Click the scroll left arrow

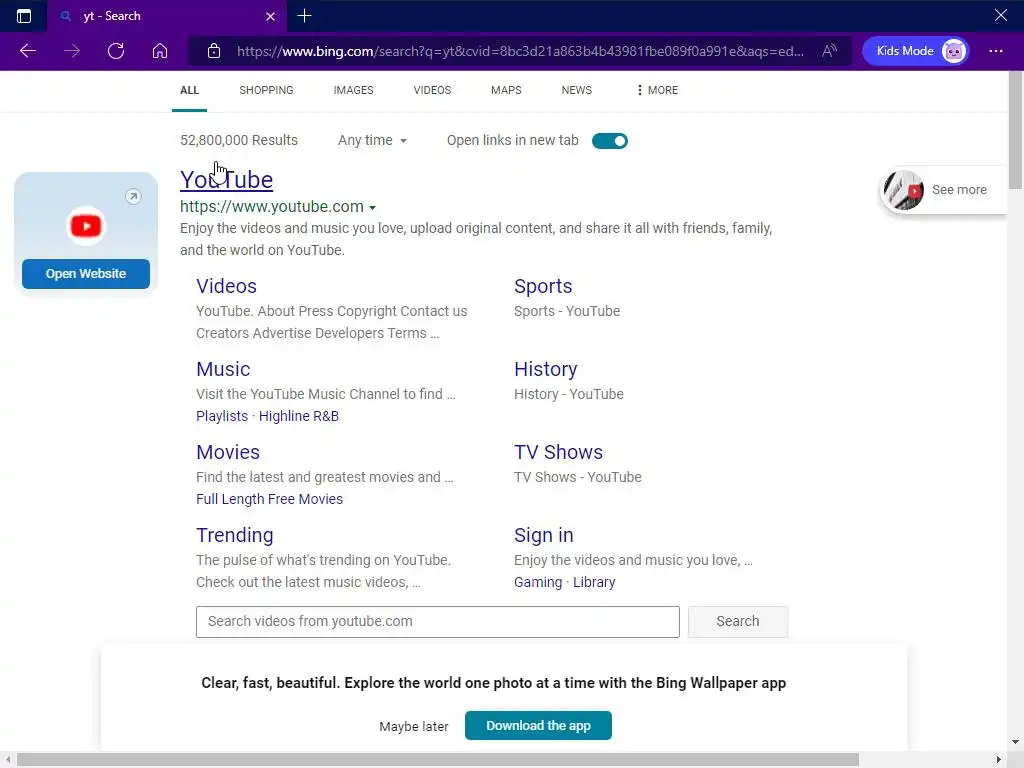pyautogui.click(x=7, y=760)
